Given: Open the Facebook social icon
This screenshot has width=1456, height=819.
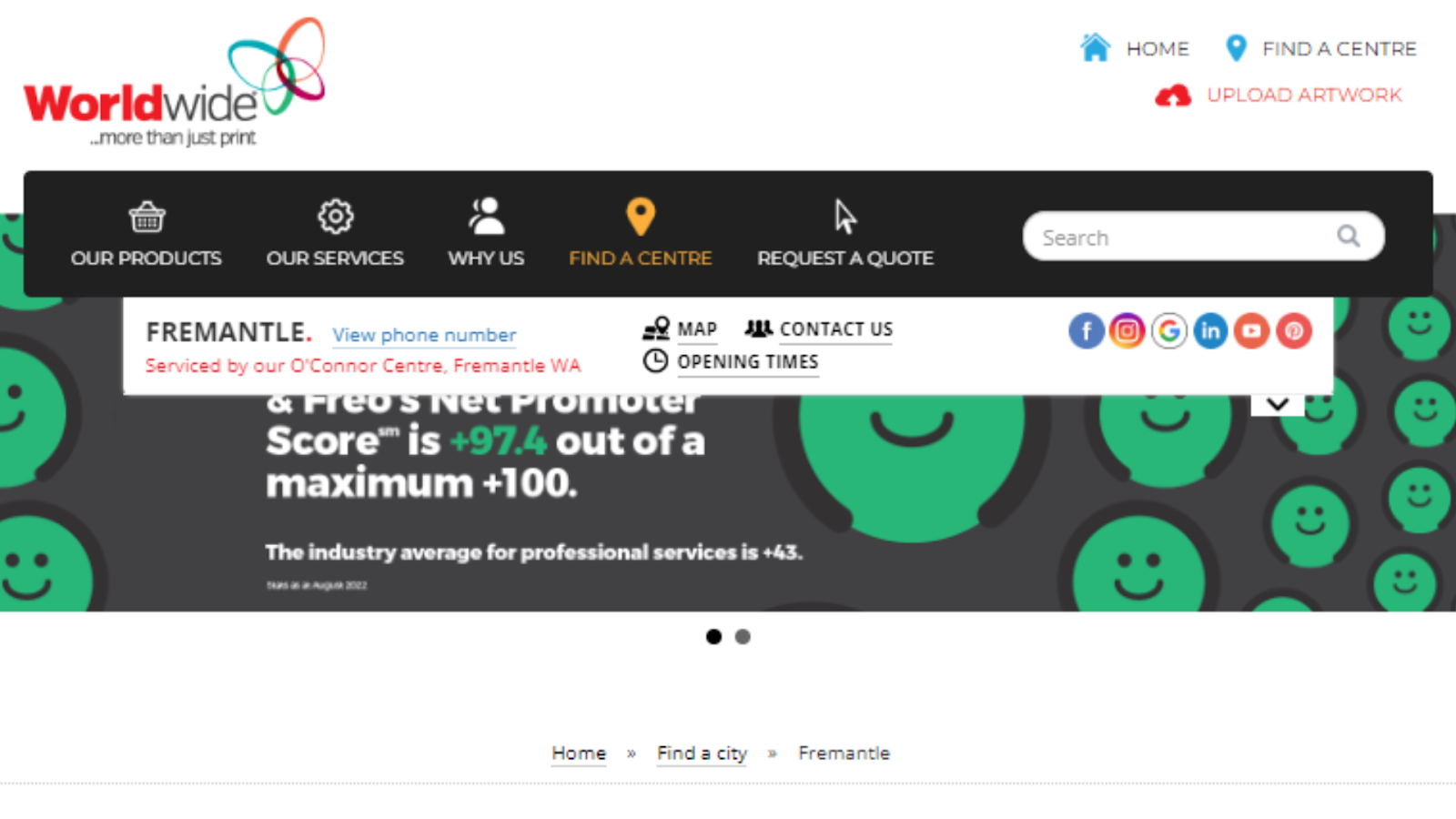Looking at the screenshot, I should point(1086,331).
